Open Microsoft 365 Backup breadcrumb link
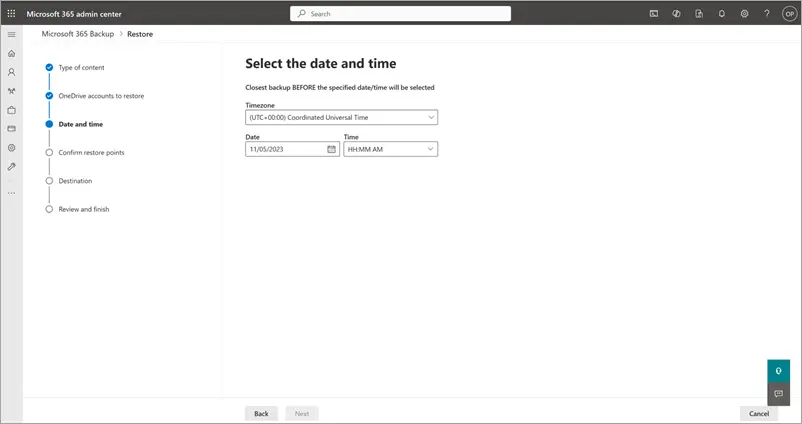Viewport: 802px width, 424px height. pyautogui.click(x=78, y=34)
